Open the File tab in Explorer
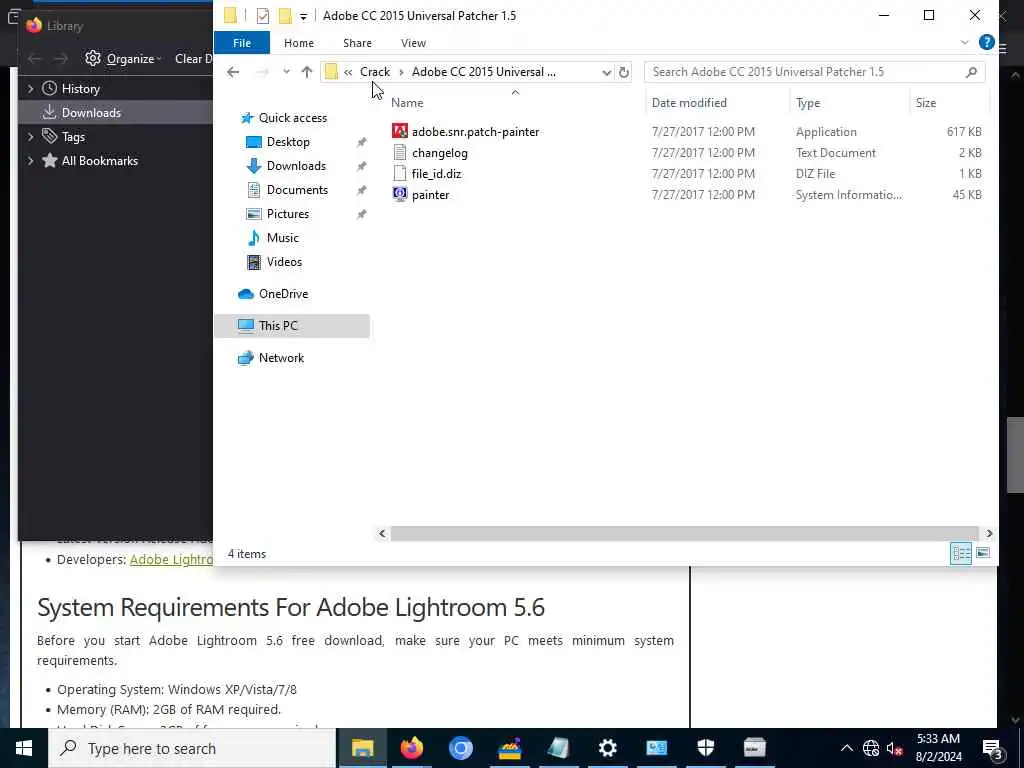1024x768 pixels. click(x=242, y=42)
